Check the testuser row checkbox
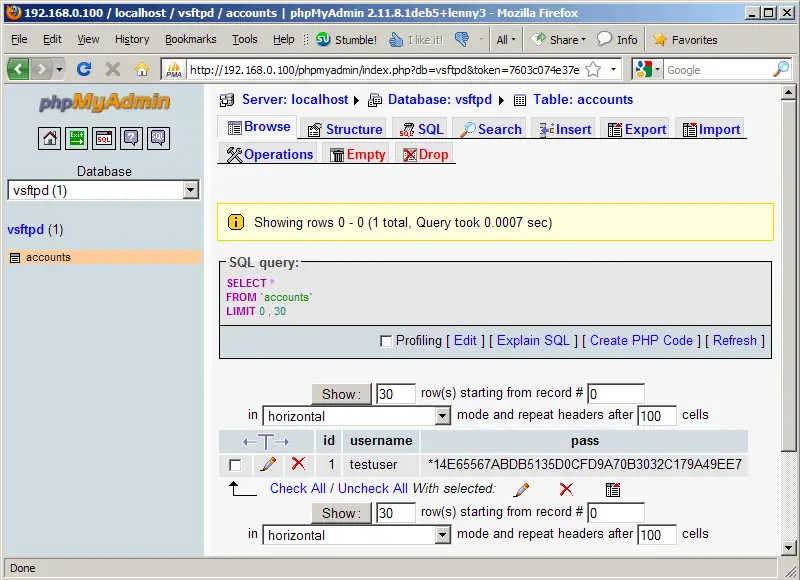 coord(235,465)
